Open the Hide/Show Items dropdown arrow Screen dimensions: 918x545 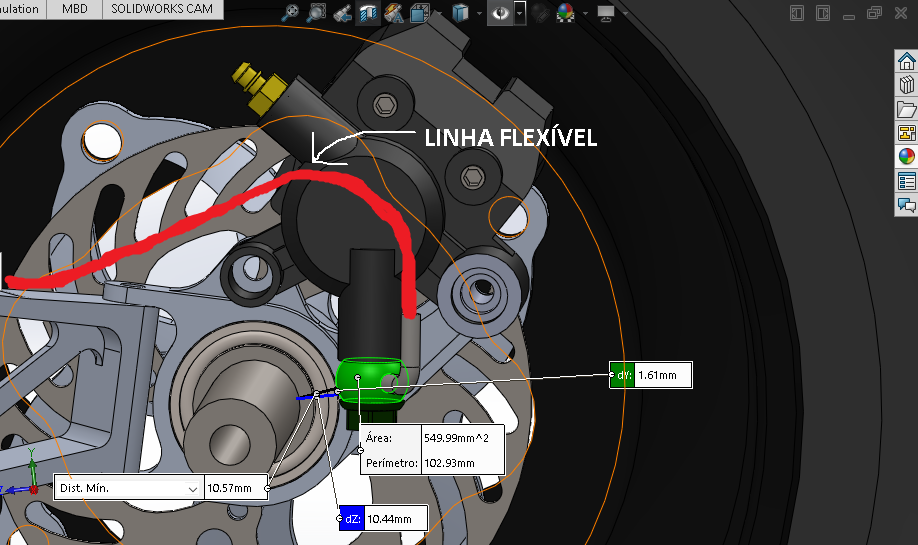pos(520,13)
